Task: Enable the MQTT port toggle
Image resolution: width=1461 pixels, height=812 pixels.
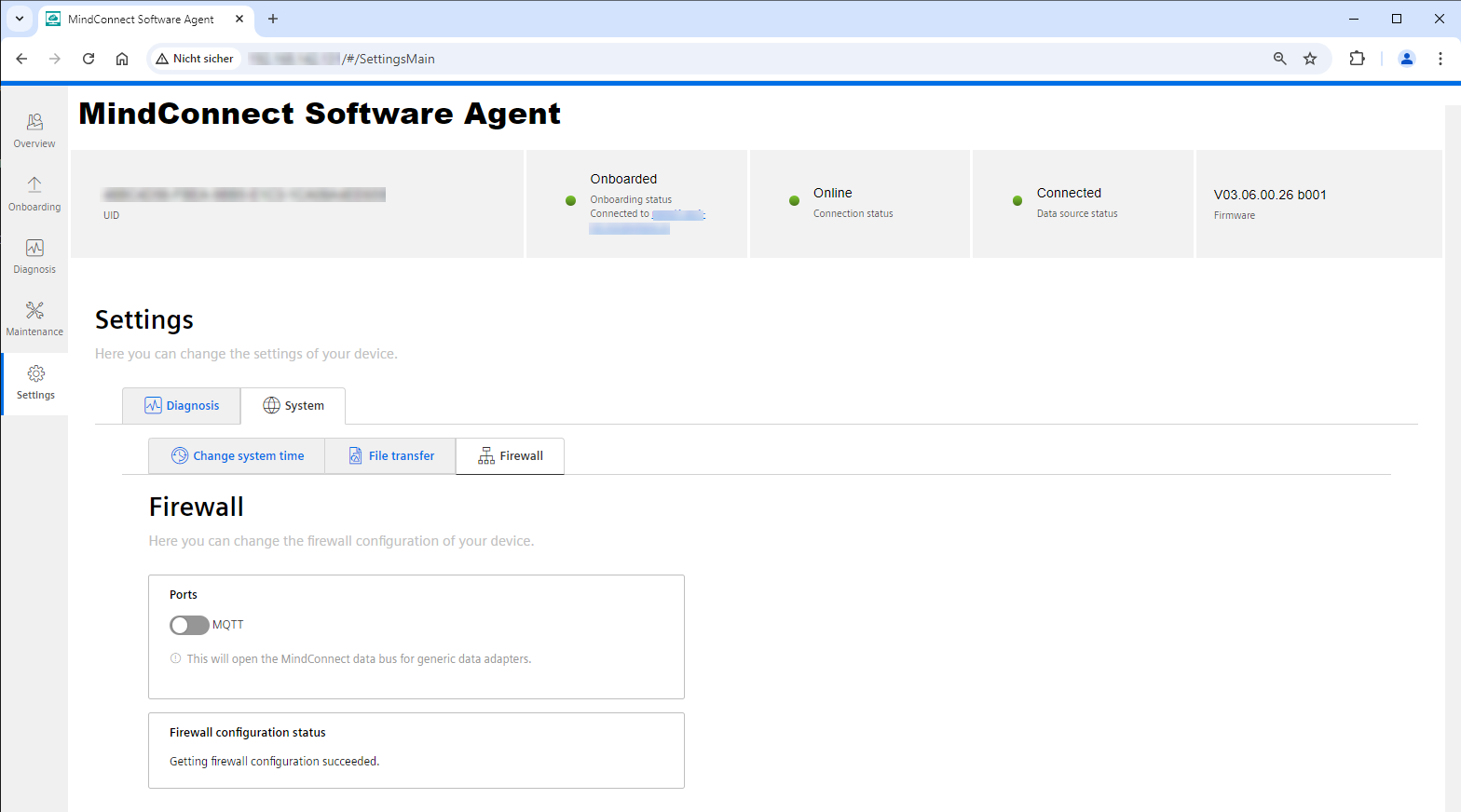Action: point(189,625)
